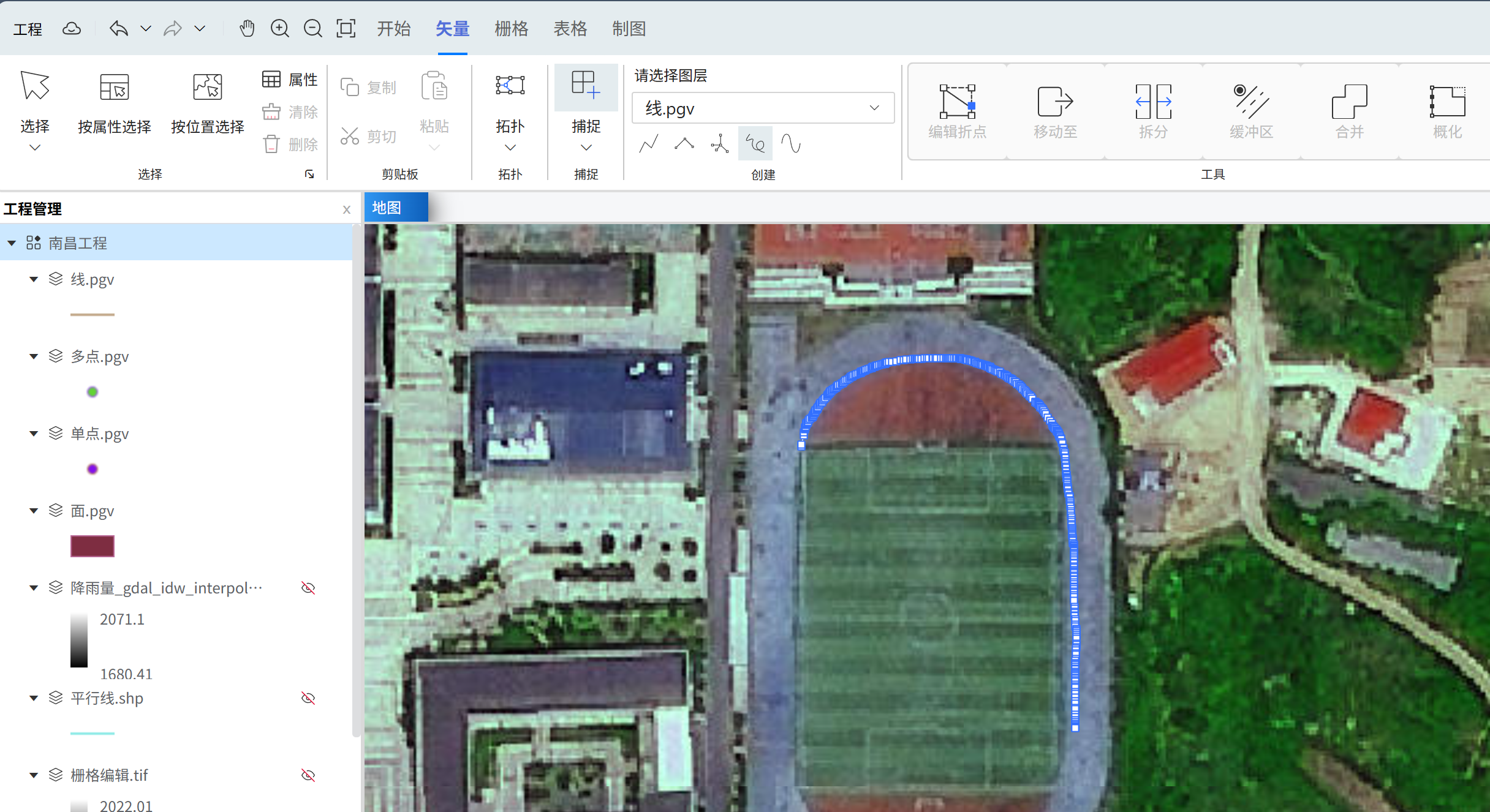The image size is (1490, 812).
Task: Collapse the 南昌工程 project tree
Action: click(12, 243)
